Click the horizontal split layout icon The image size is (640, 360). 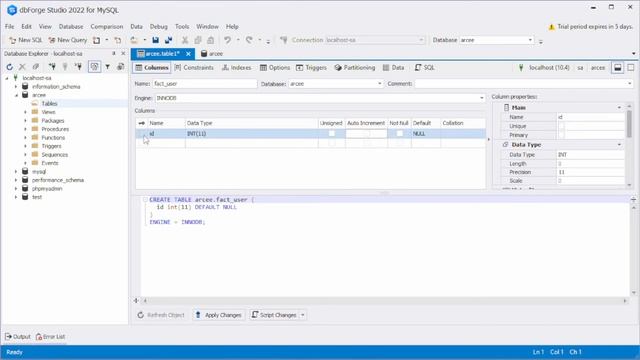tap(618, 68)
